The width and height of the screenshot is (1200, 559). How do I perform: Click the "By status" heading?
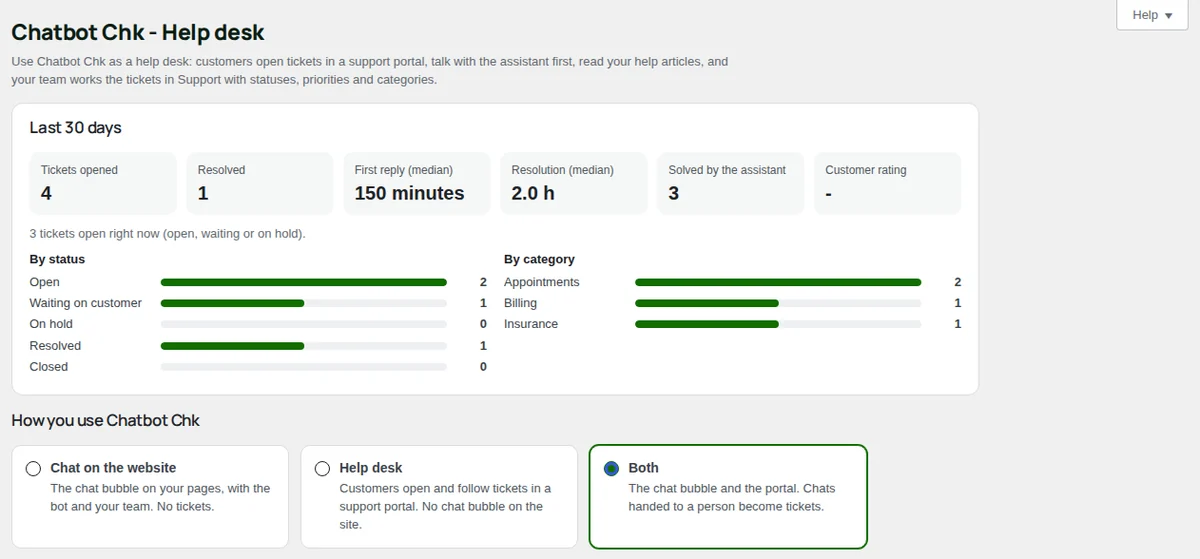pyautogui.click(x=57, y=259)
